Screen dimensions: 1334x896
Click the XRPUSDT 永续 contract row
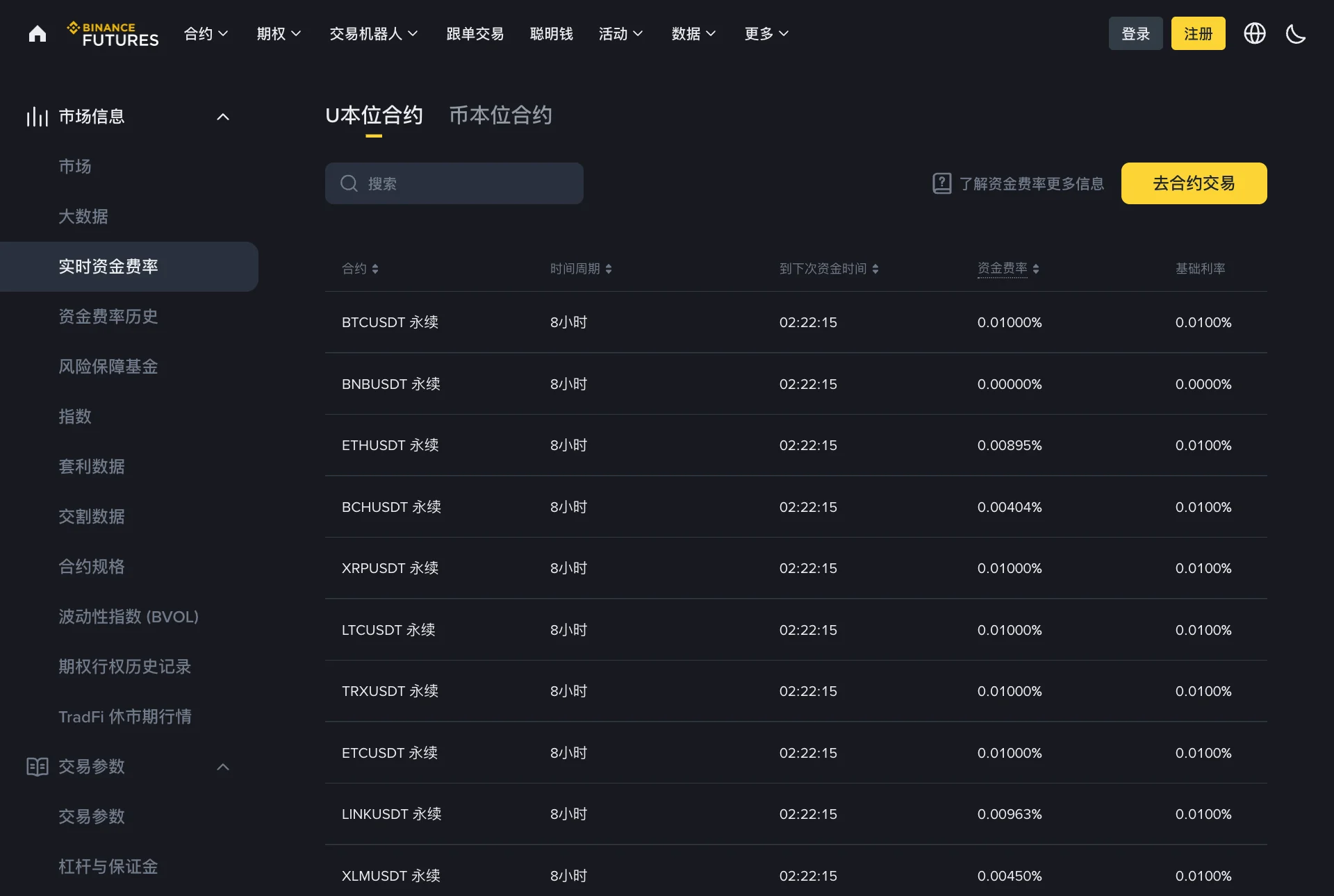pos(796,568)
